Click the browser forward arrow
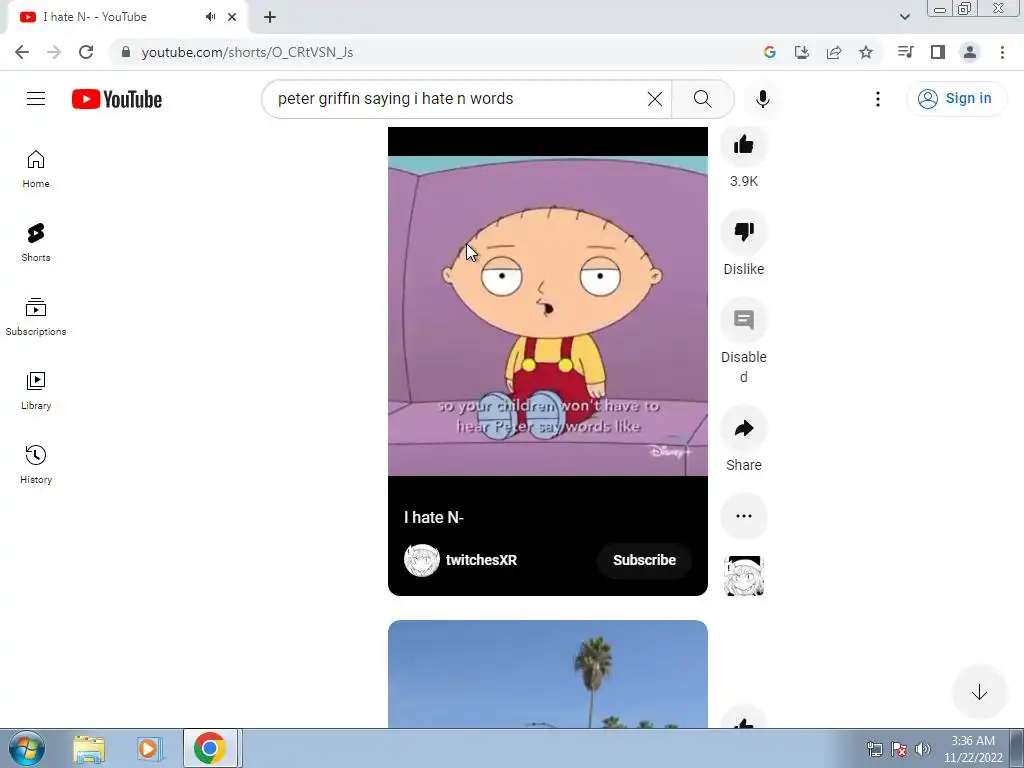Viewport: 1024px width, 768px height. point(54,52)
